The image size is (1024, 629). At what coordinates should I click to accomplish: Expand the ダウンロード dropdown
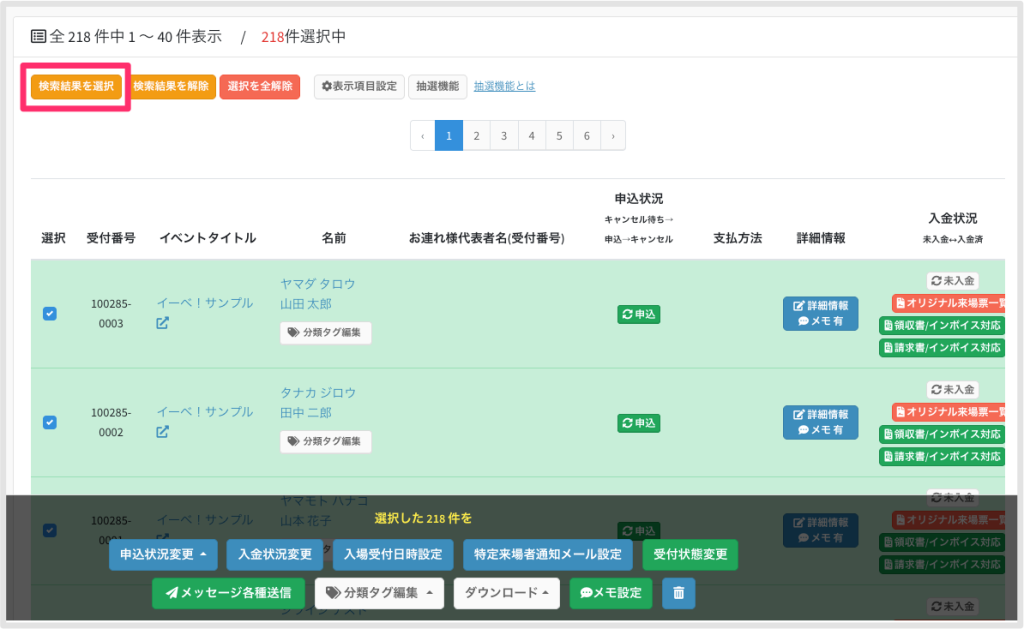click(507, 593)
